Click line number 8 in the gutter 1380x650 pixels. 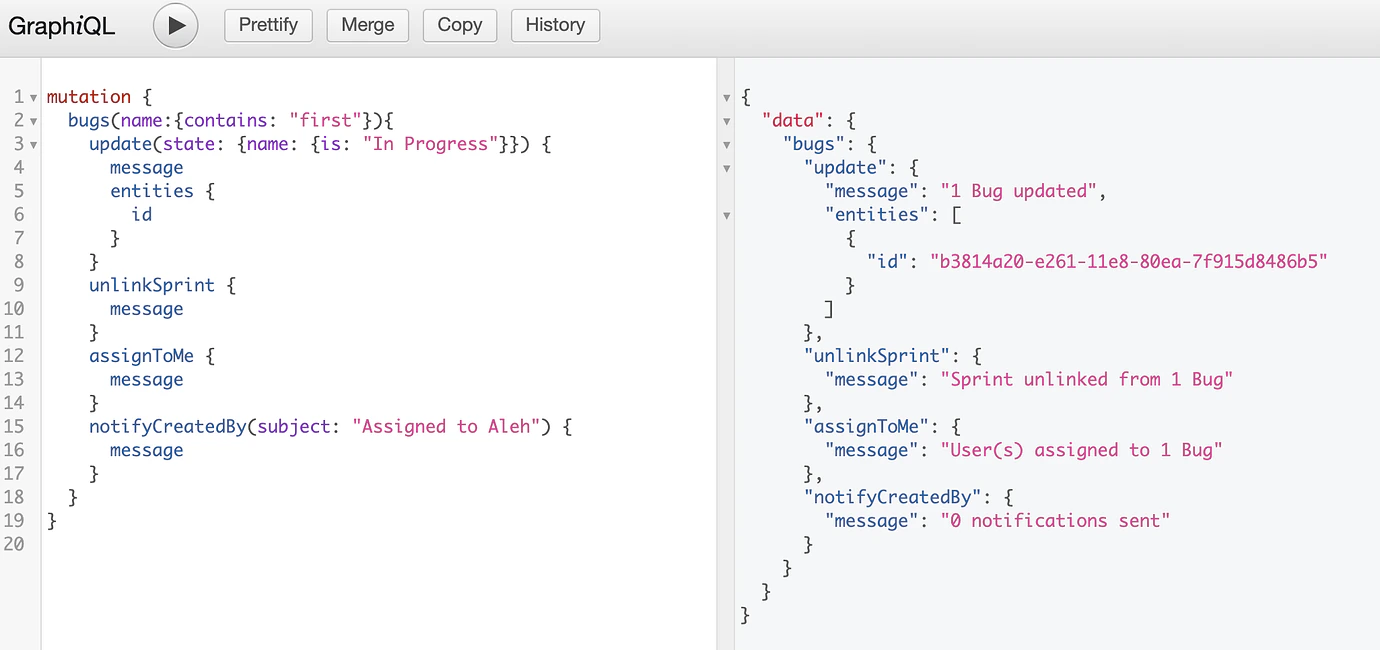pyautogui.click(x=19, y=262)
